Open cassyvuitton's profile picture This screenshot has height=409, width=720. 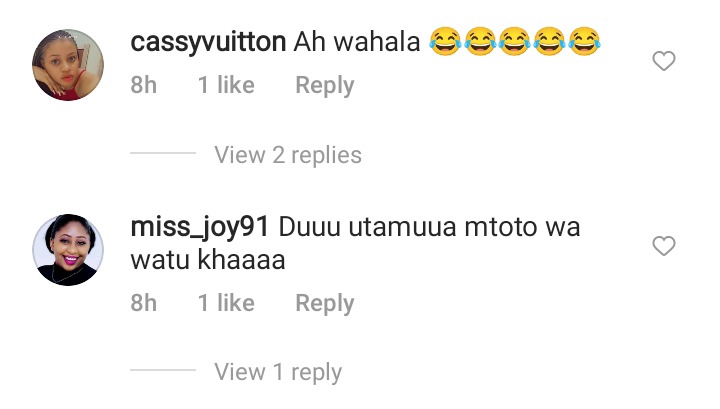pyautogui.click(x=68, y=65)
